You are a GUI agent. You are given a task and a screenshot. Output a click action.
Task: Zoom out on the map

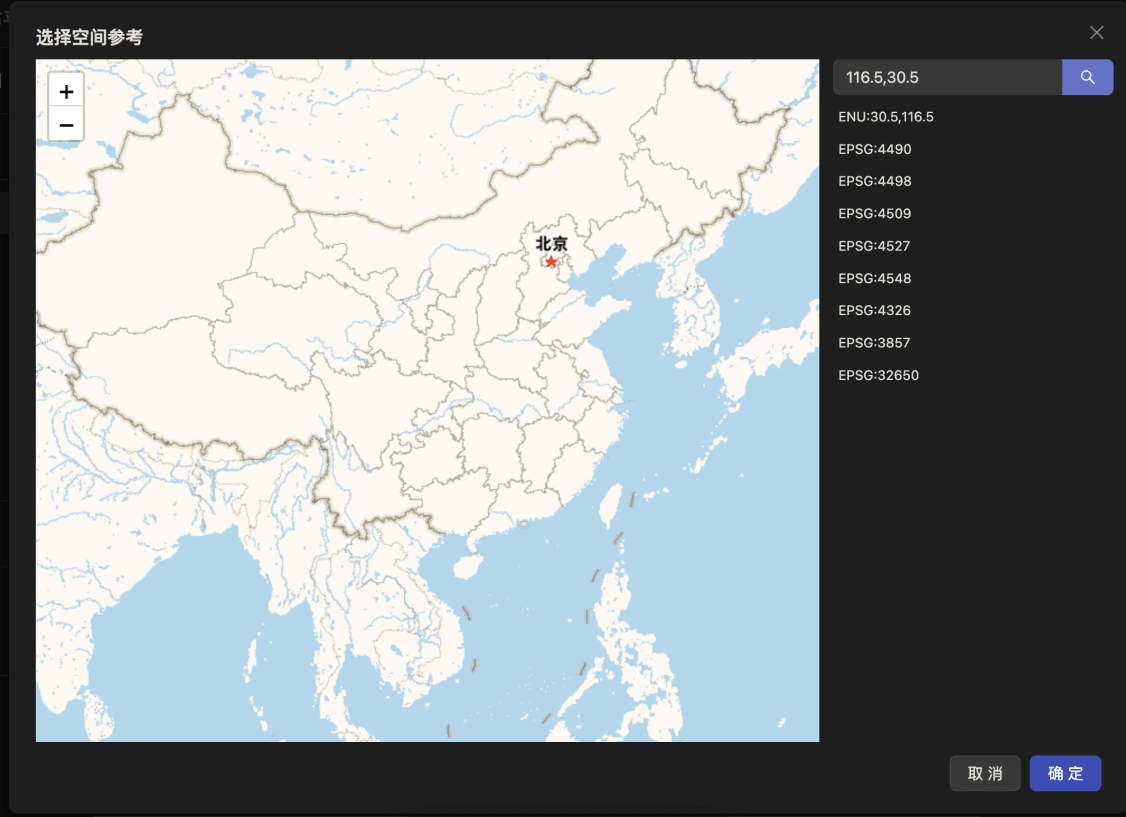point(66,125)
